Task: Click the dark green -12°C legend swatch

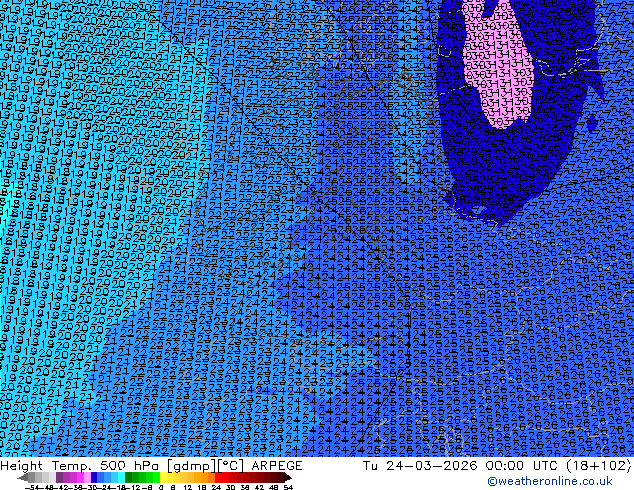Action: [128, 477]
